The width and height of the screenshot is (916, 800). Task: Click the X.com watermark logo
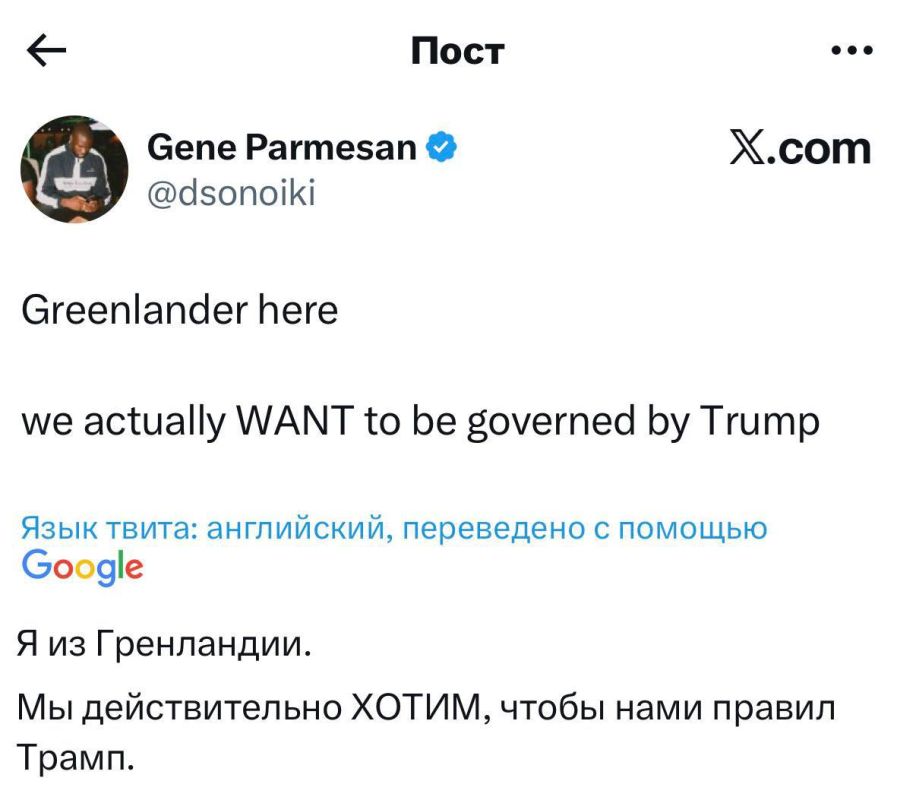click(x=800, y=148)
